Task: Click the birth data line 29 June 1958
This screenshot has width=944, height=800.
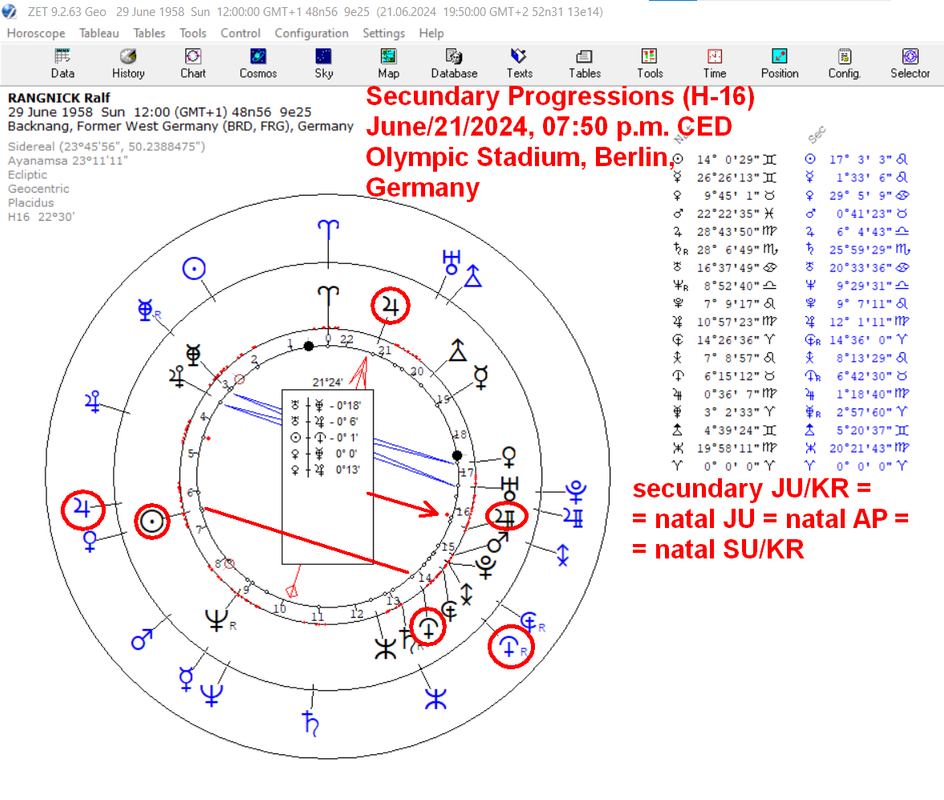Action: [160, 112]
